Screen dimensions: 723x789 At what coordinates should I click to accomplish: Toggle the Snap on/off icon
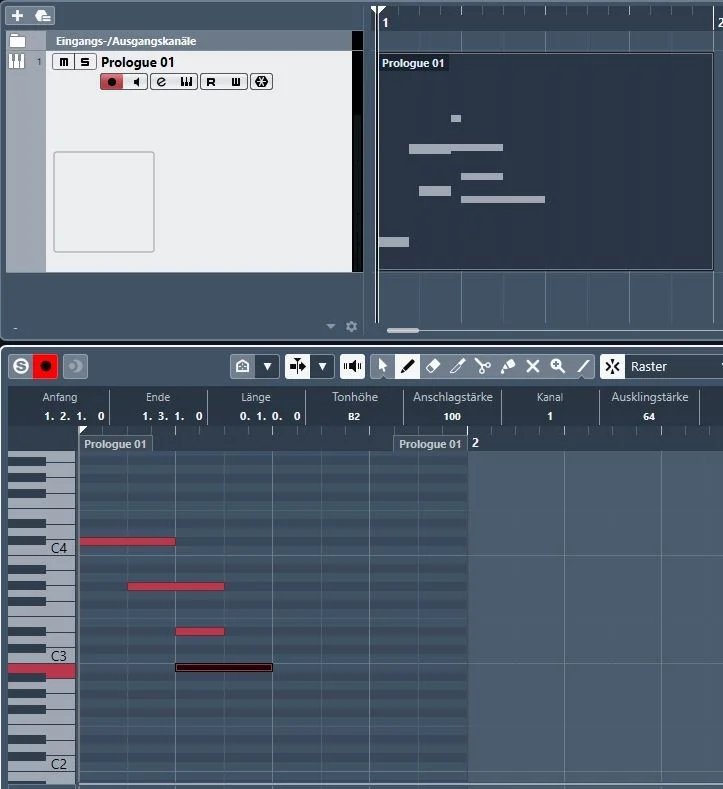pos(612,366)
